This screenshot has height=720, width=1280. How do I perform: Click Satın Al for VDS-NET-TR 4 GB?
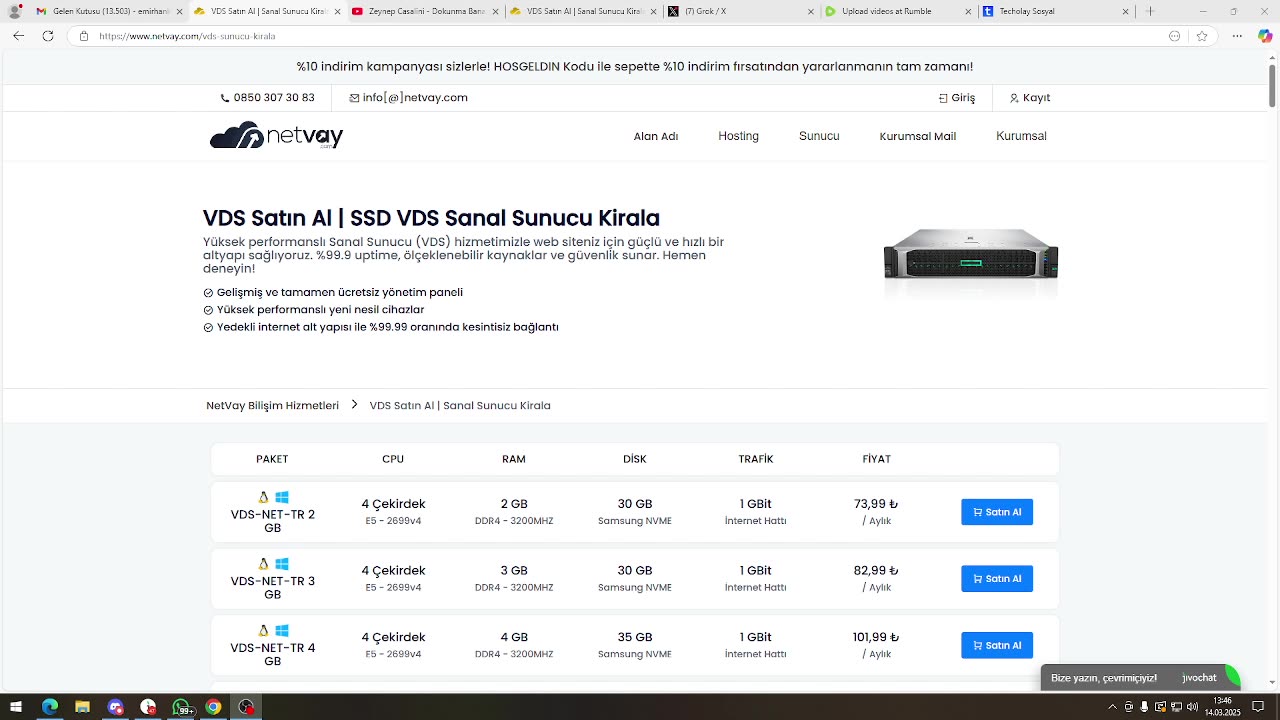997,645
